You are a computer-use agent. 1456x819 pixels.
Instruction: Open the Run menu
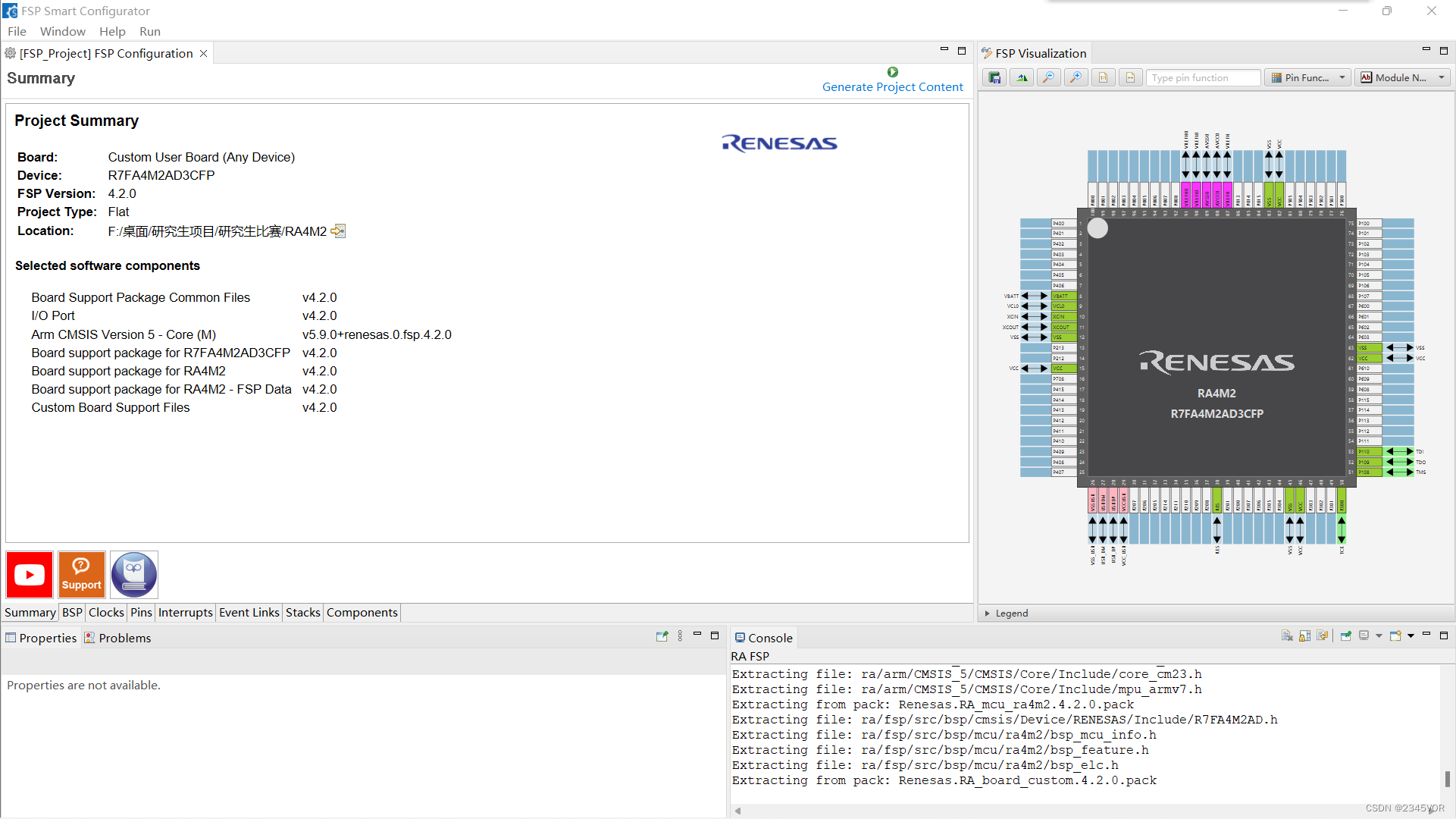coord(150,31)
